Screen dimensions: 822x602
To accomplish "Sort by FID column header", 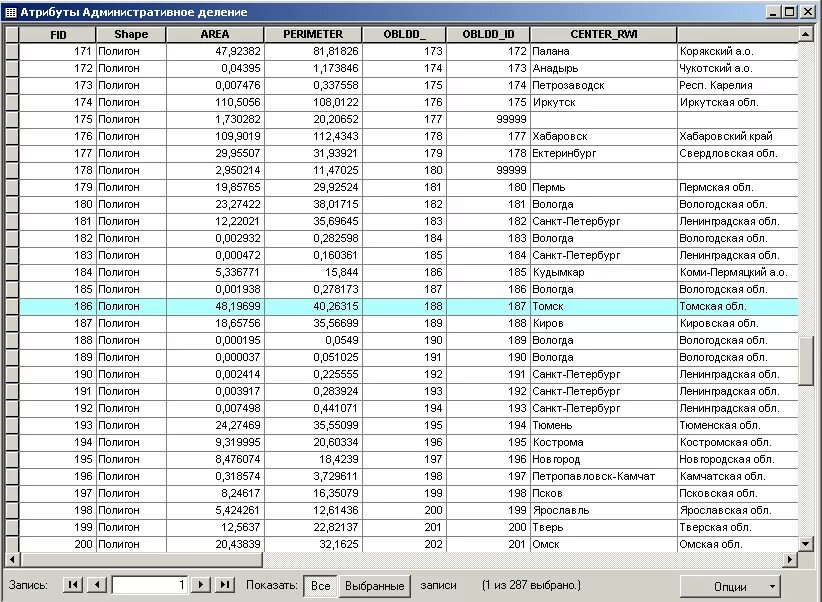I will (58, 35).
